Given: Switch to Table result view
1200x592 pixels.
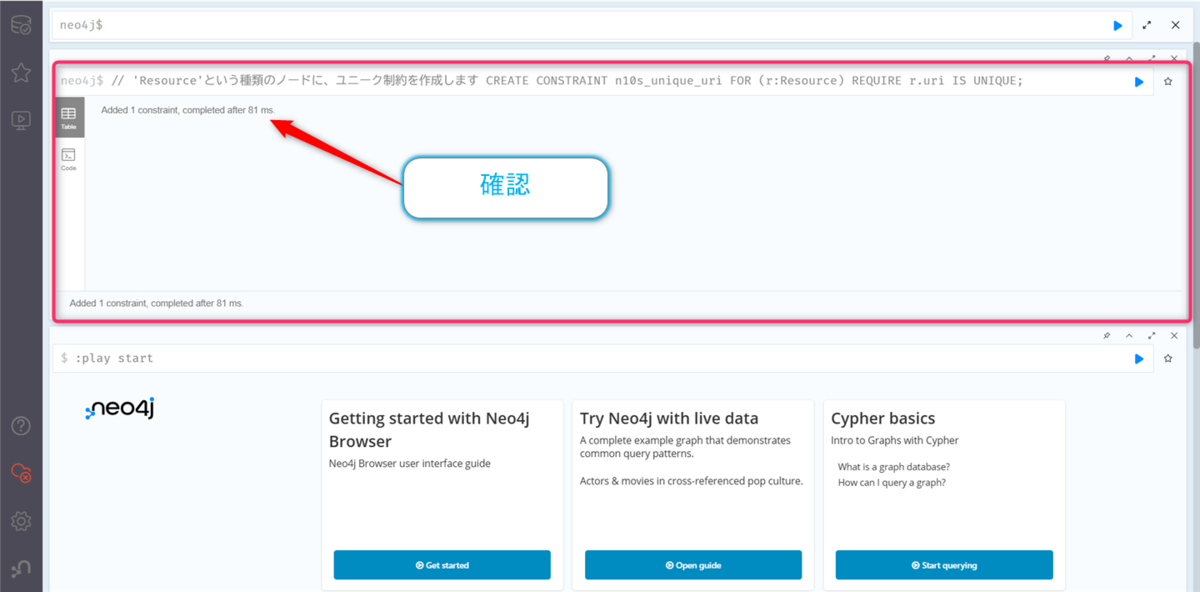Looking at the screenshot, I should point(69,119).
